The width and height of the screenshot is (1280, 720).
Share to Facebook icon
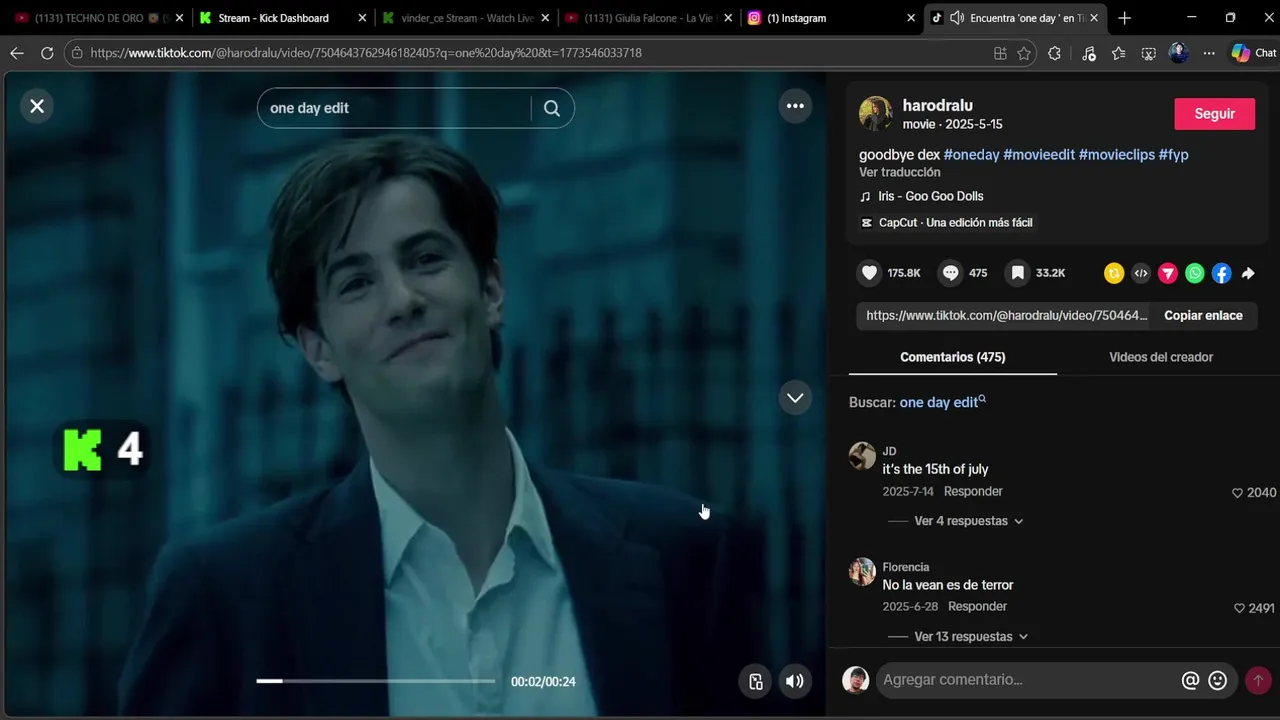[1222, 273]
